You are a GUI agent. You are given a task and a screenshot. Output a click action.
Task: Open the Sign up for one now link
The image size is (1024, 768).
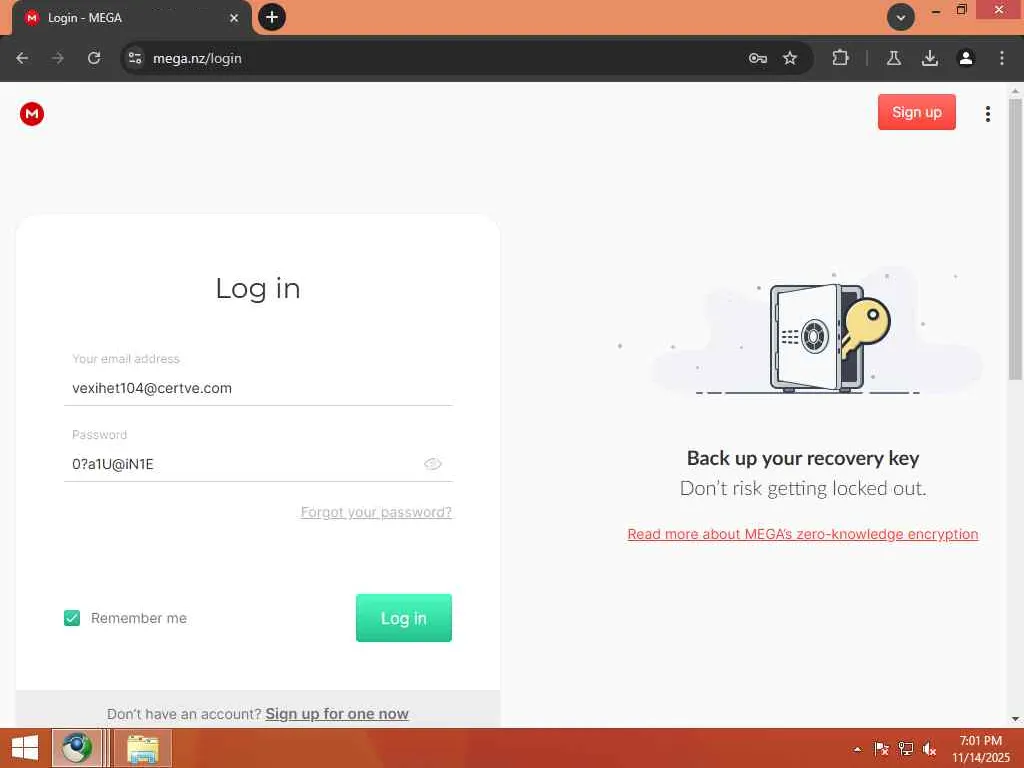(x=337, y=714)
